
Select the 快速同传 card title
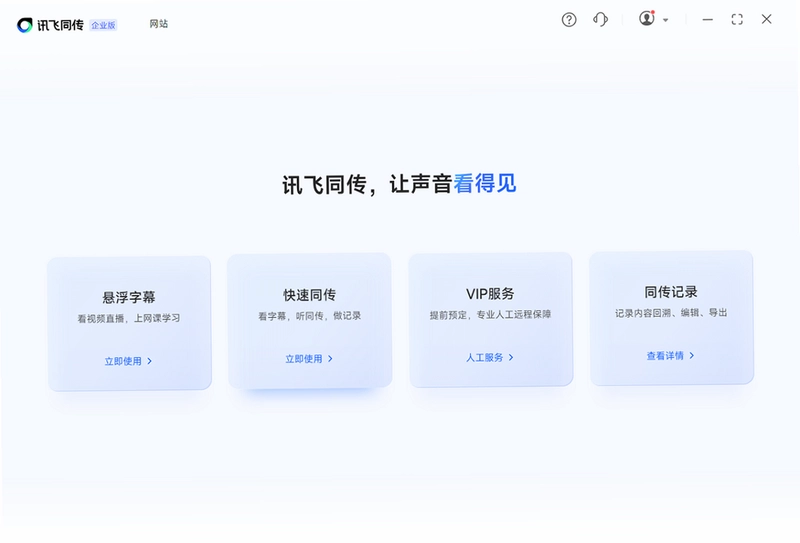[310, 295]
